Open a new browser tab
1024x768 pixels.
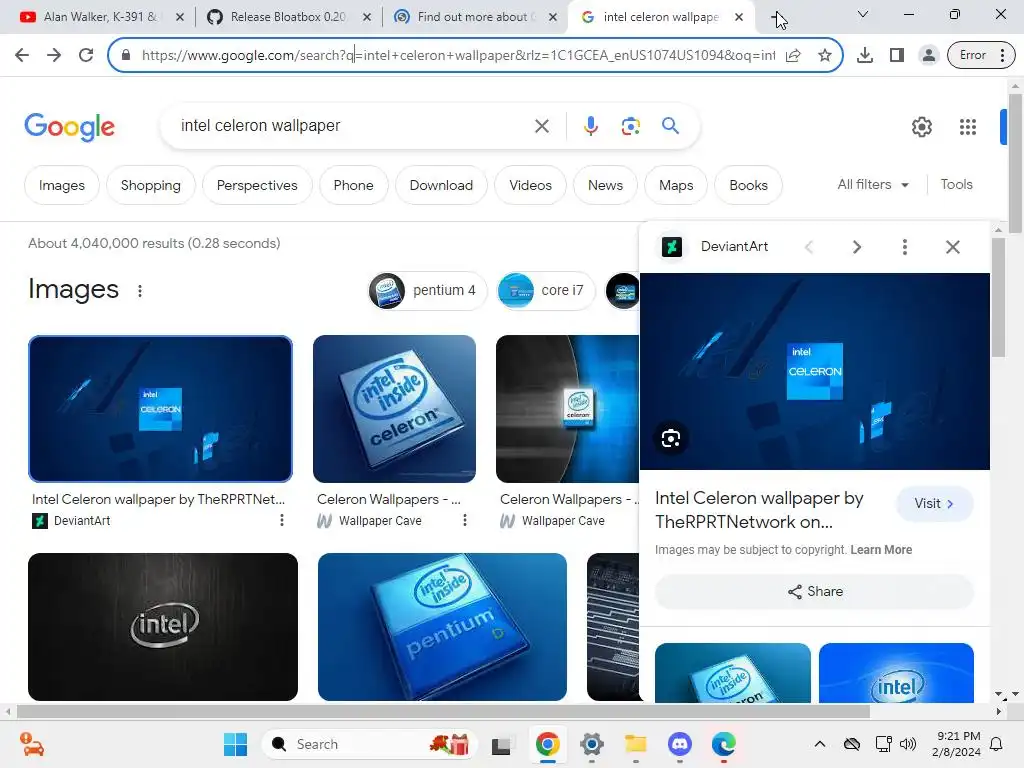coord(776,18)
